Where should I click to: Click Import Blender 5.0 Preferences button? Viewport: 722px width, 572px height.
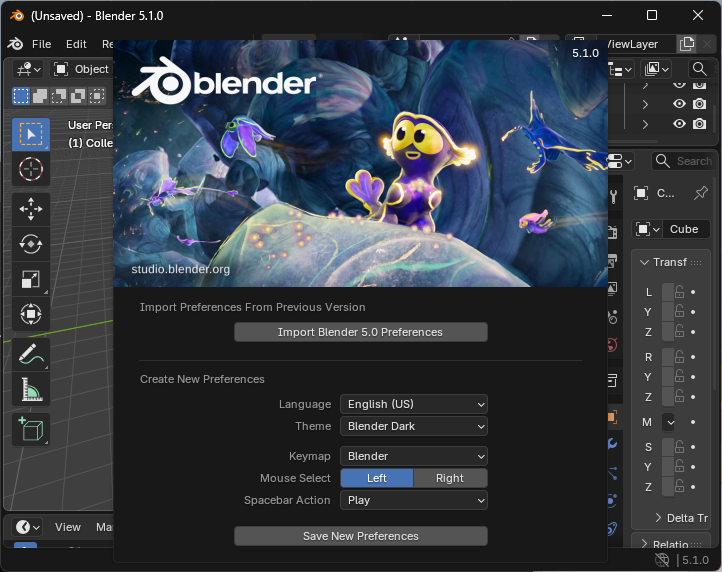pos(360,332)
